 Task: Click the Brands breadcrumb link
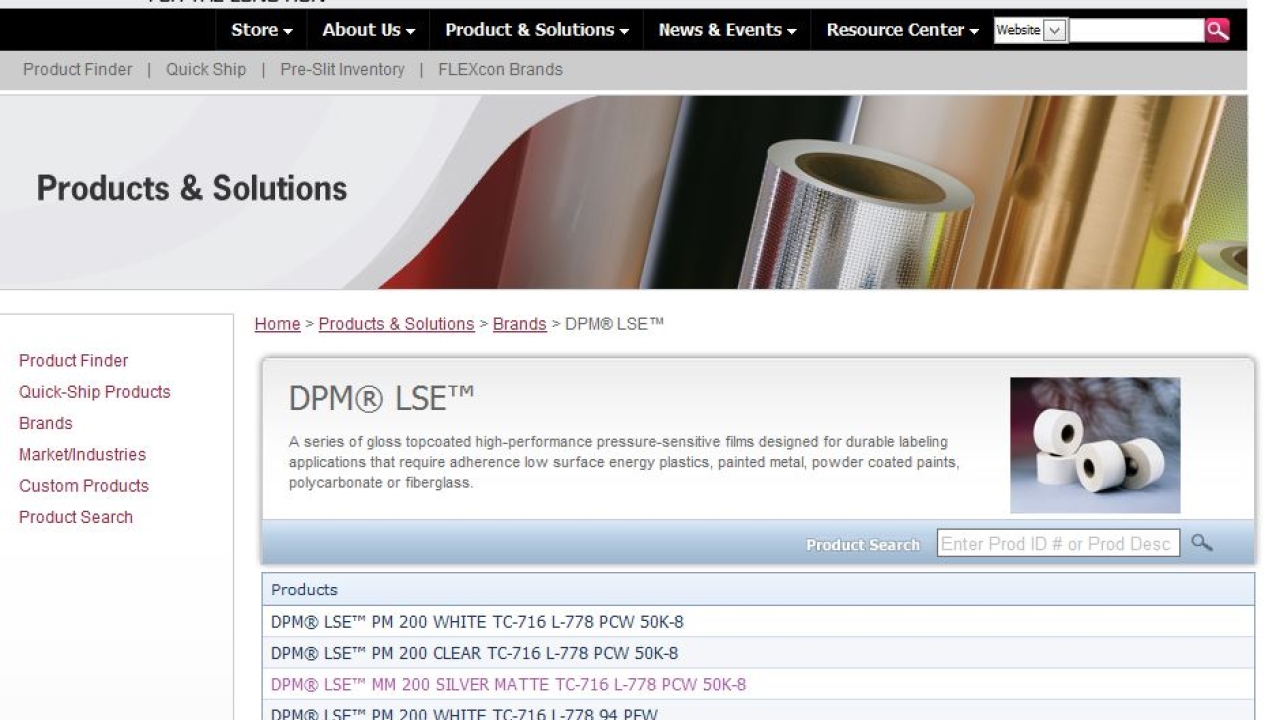519,324
